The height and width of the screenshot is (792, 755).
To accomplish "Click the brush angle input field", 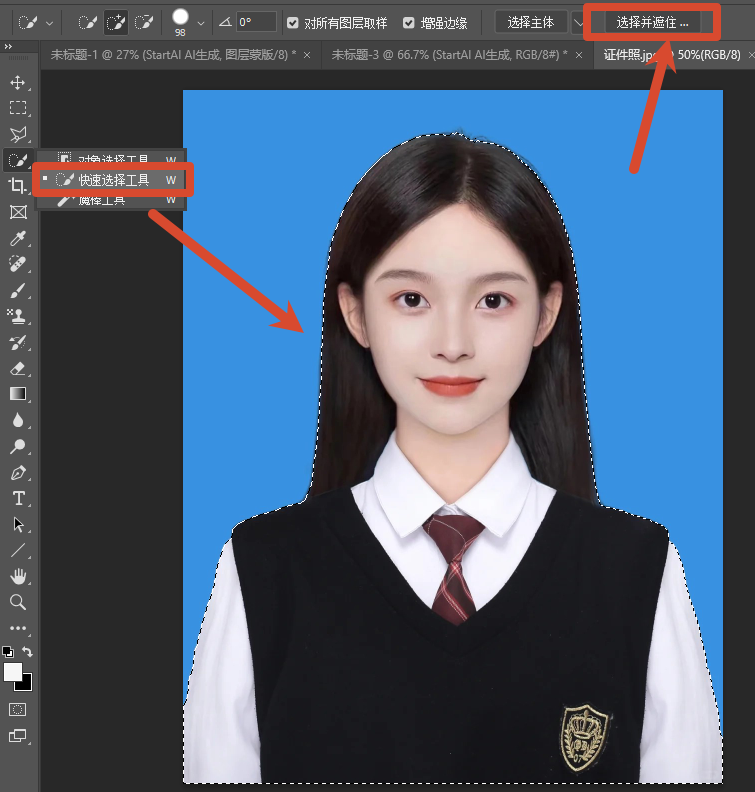I will pos(256,22).
